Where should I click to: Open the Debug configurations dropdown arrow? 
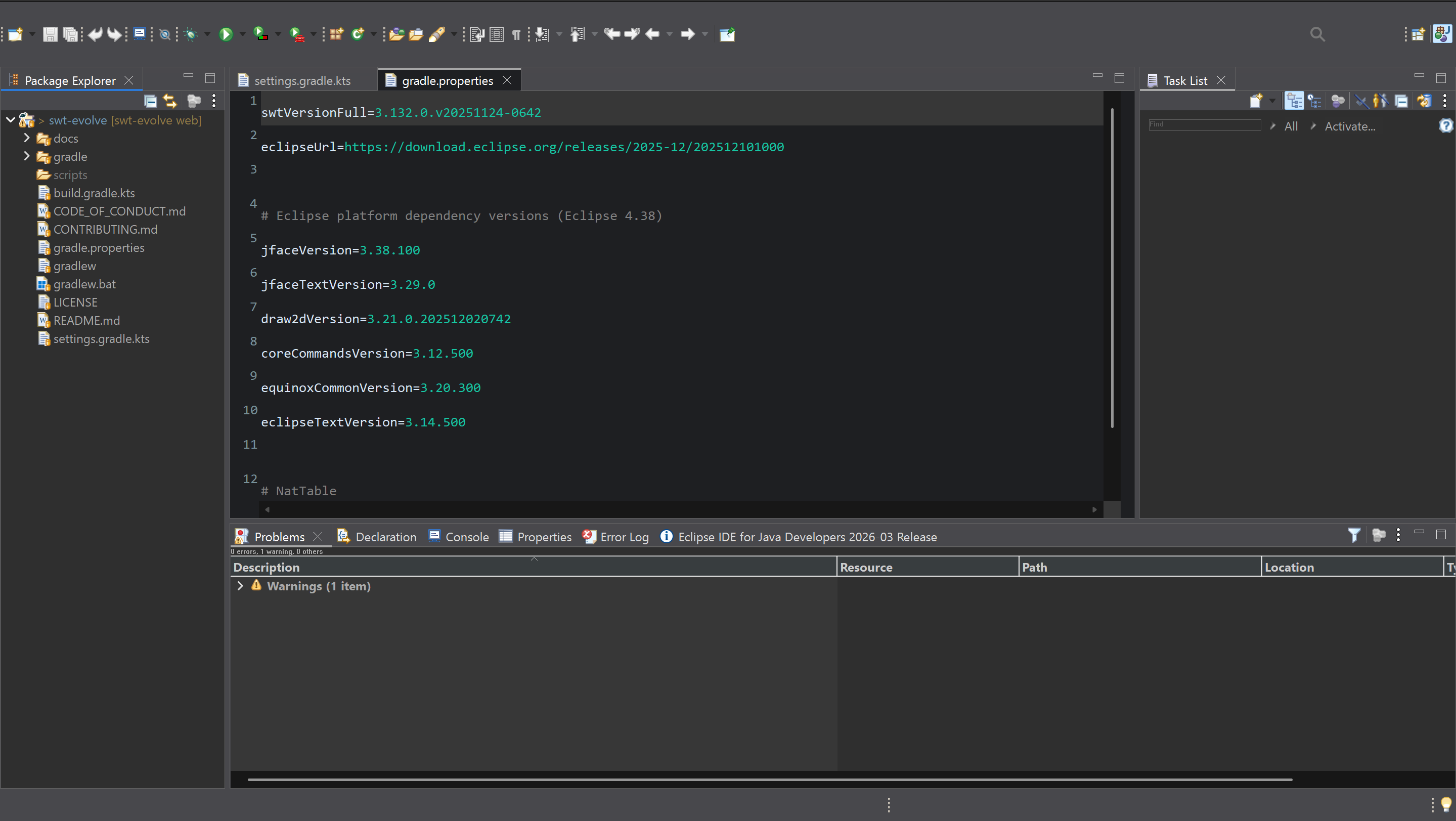click(x=207, y=34)
